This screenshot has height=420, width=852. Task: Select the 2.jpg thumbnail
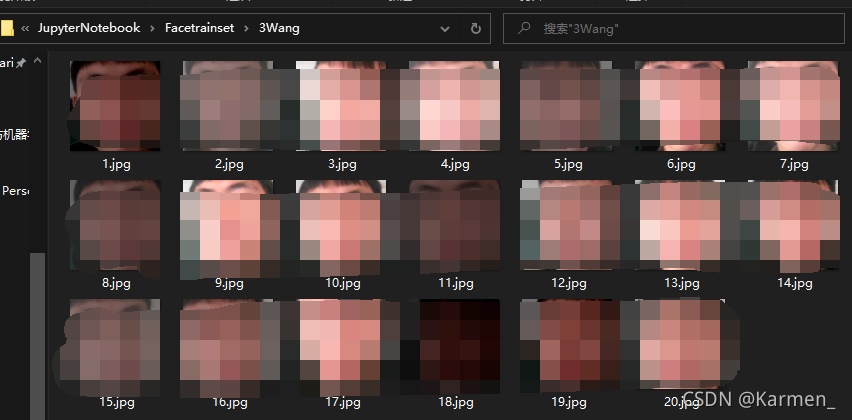228,106
